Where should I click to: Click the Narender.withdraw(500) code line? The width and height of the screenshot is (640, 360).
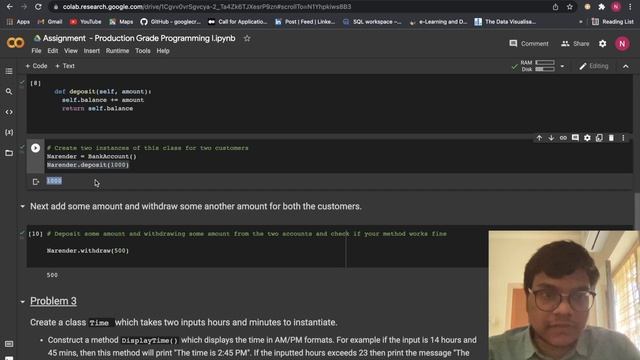click(x=88, y=251)
